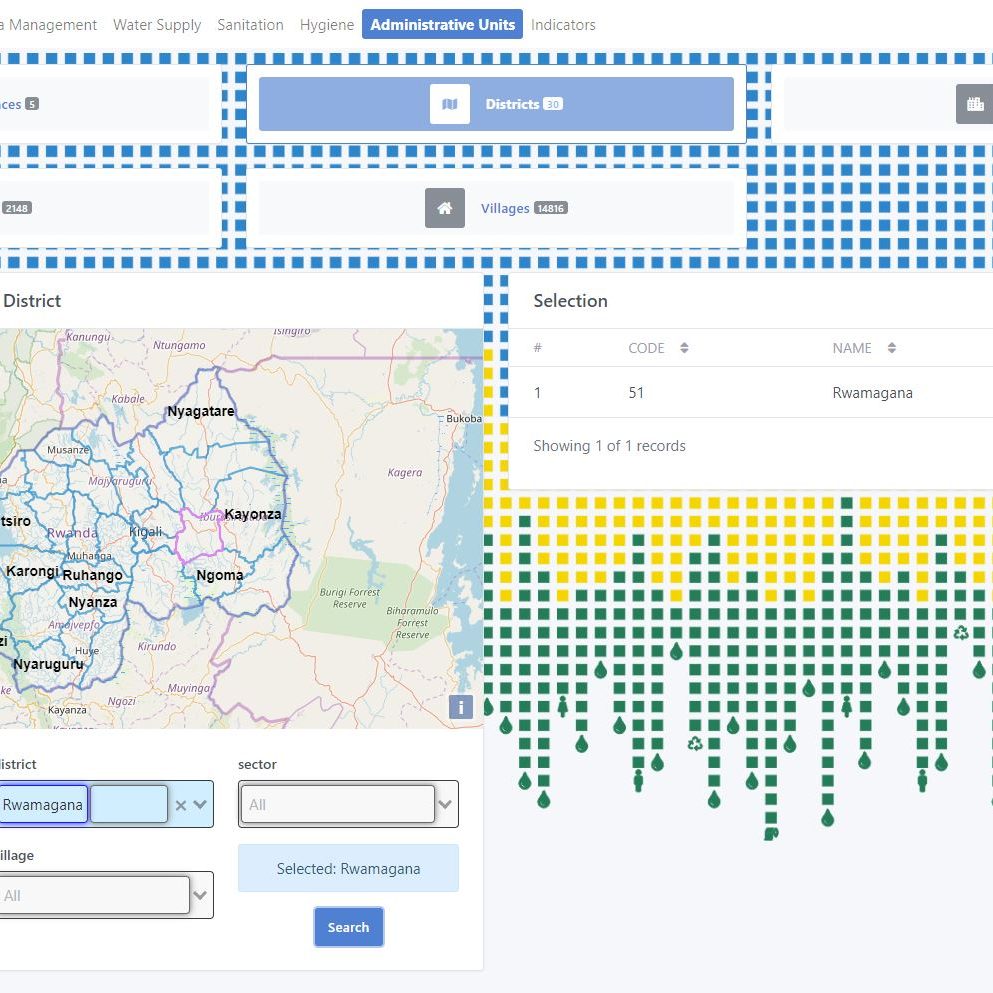
Task: Click the map icon on Districts card
Action: coord(450,104)
